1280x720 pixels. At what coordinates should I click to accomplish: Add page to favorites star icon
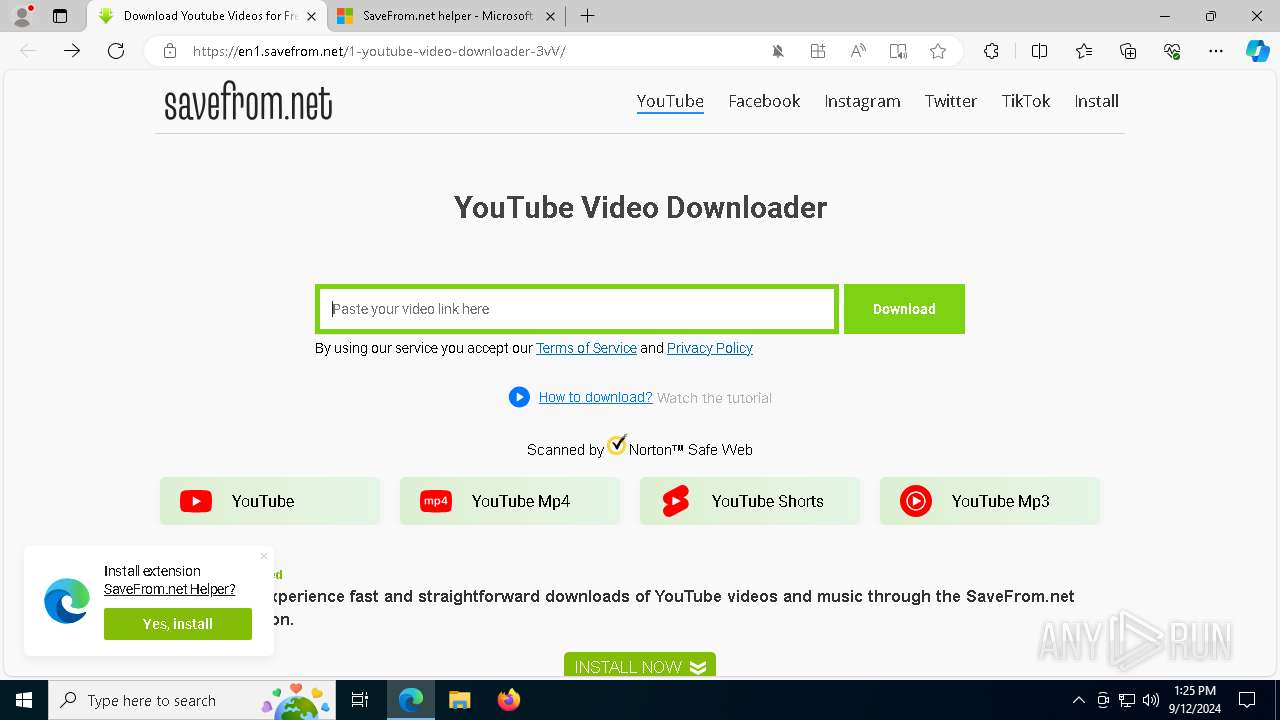pyautogui.click(x=938, y=51)
